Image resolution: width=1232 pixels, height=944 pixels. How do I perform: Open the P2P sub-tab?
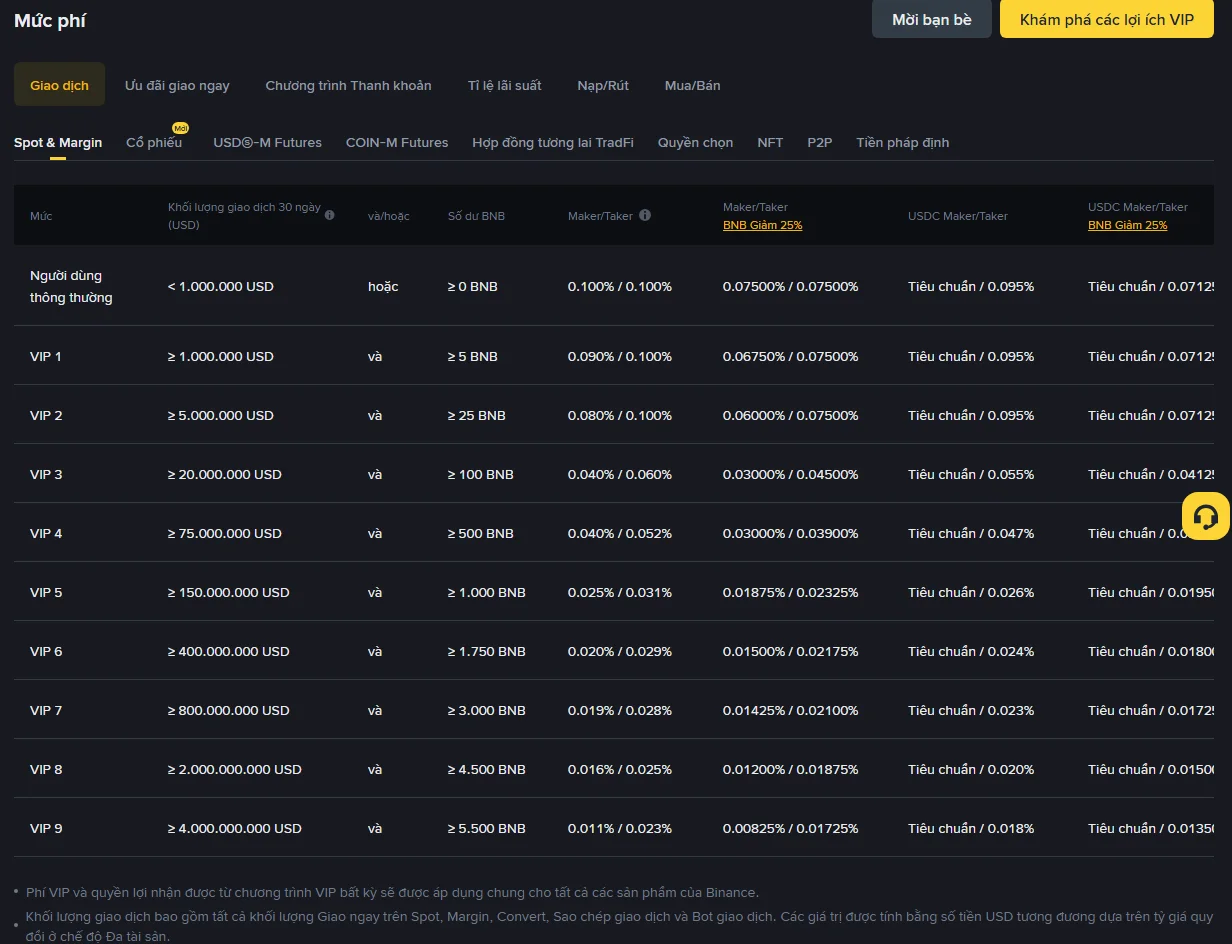click(820, 142)
